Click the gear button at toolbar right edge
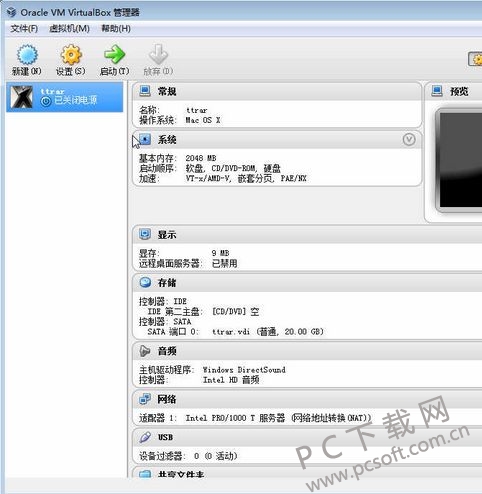The height and width of the screenshot is (494, 482). (x=476, y=60)
